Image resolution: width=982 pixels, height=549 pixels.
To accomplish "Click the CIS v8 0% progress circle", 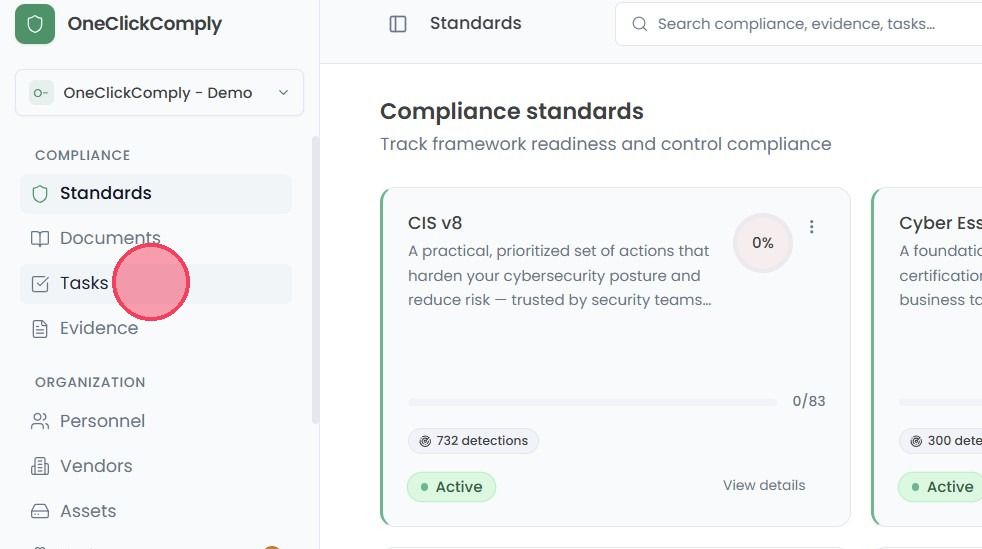I will point(763,243).
